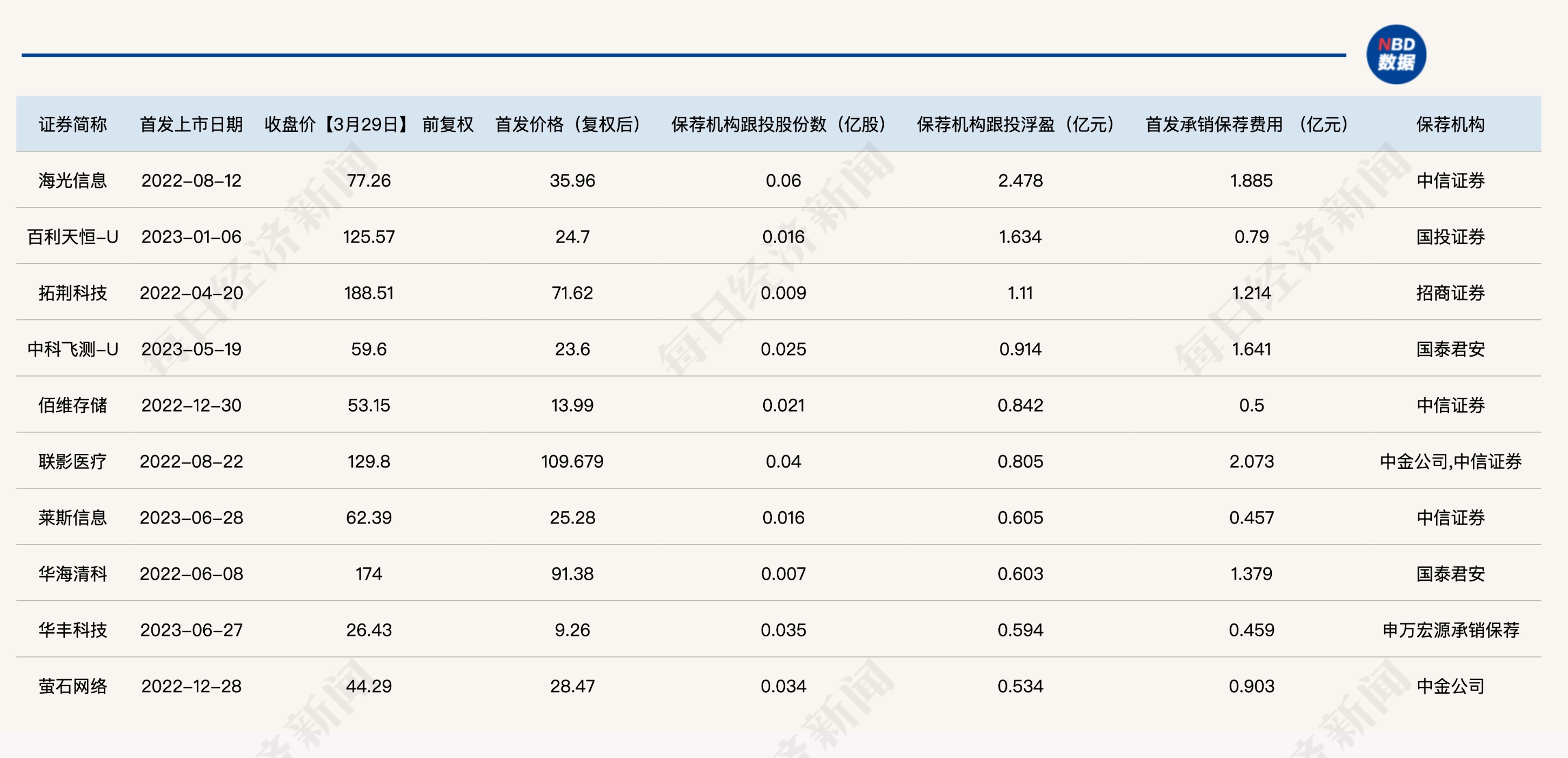Click the floating profit value 2.478
The width and height of the screenshot is (1568, 758).
point(1020,180)
